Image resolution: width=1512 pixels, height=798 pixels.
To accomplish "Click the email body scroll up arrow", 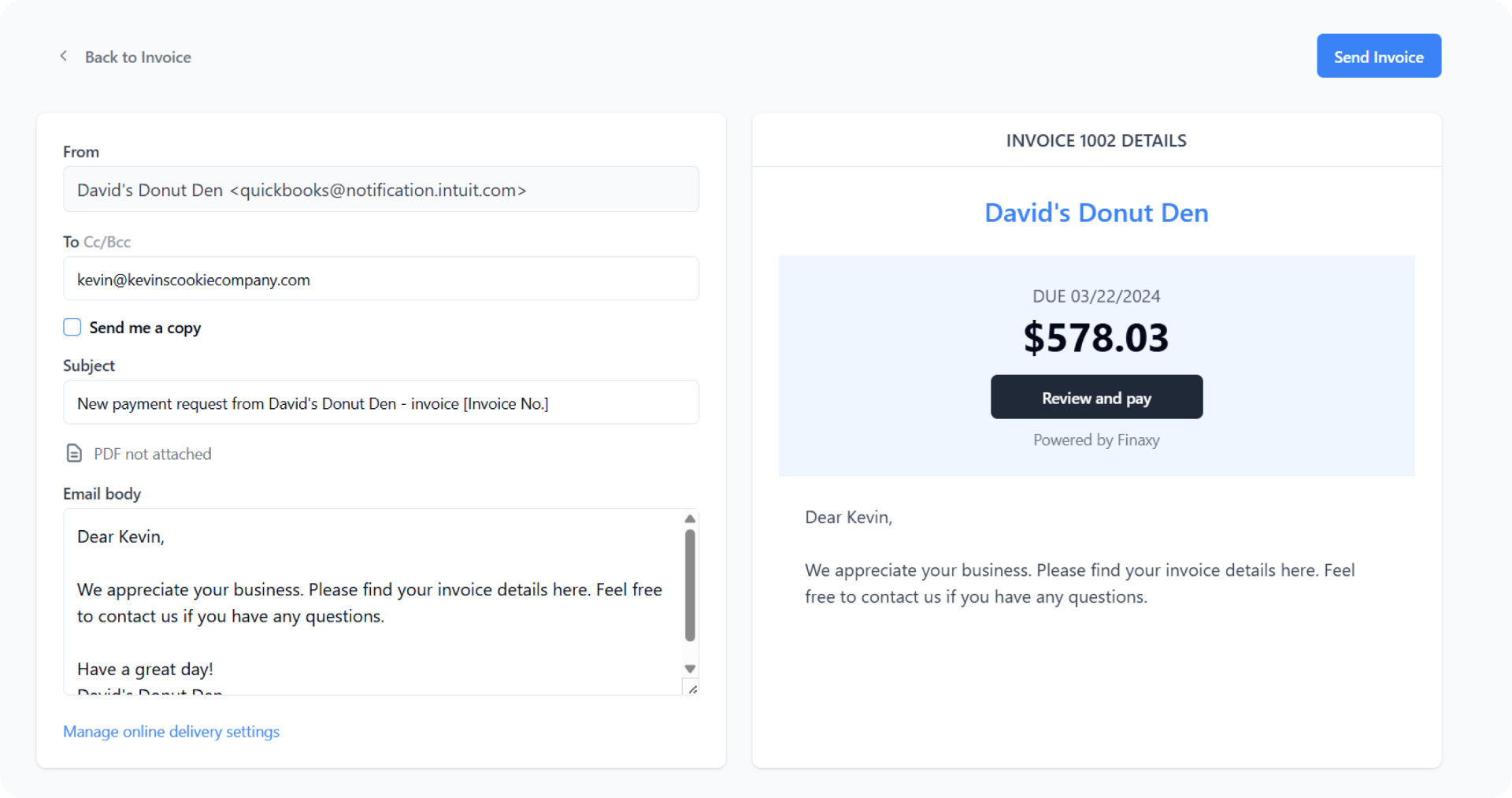I will 690,518.
